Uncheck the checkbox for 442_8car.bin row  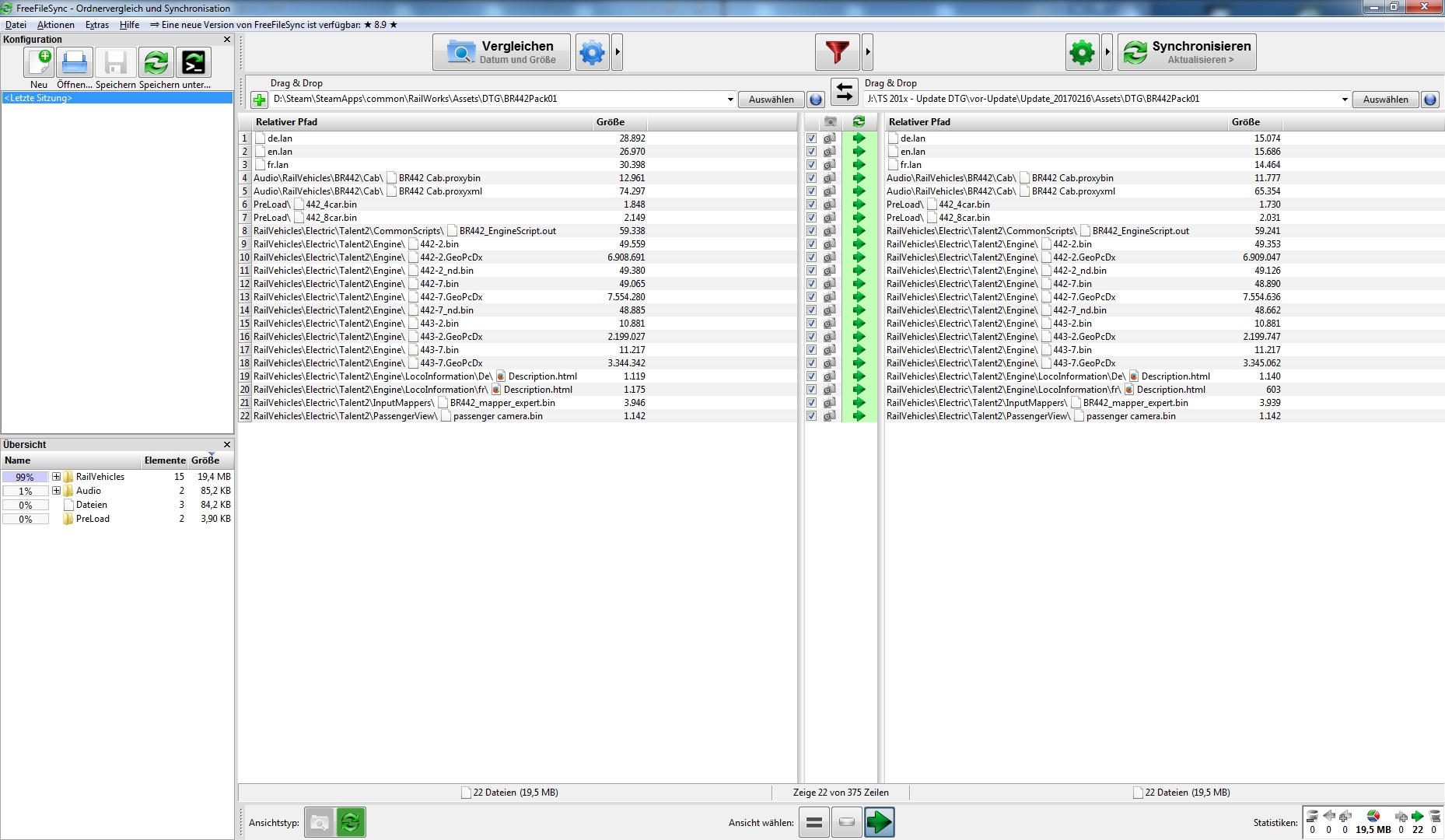(x=811, y=218)
